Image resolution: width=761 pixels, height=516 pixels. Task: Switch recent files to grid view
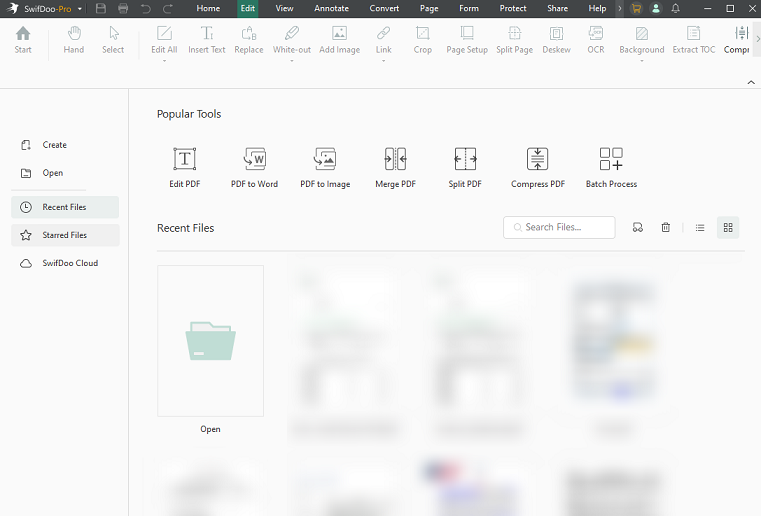(x=728, y=227)
